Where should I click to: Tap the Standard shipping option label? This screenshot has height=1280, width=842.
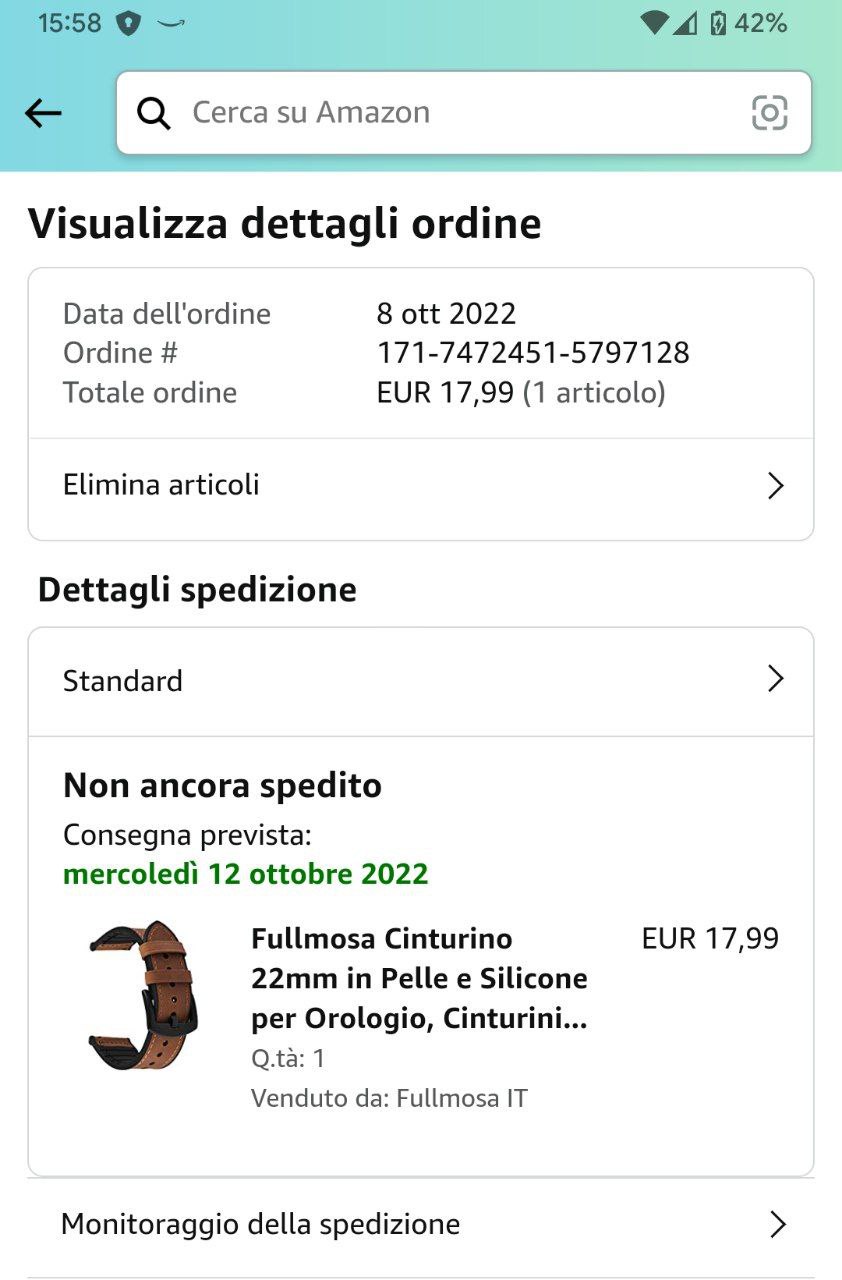point(123,681)
